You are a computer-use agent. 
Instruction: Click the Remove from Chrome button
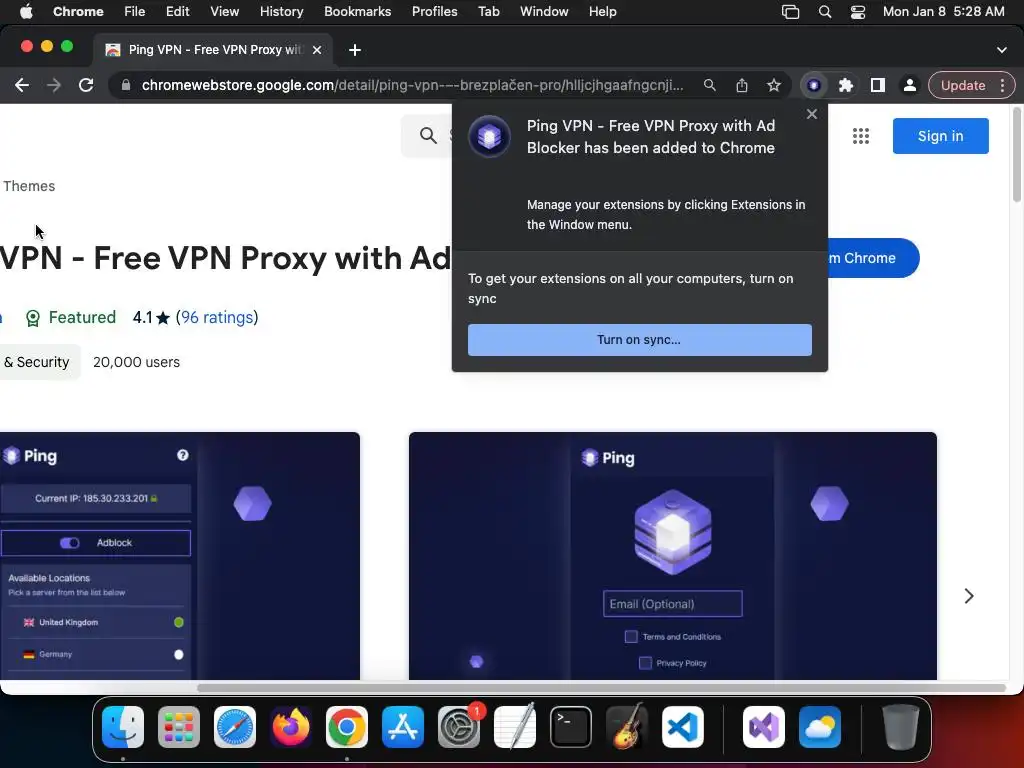(872, 258)
